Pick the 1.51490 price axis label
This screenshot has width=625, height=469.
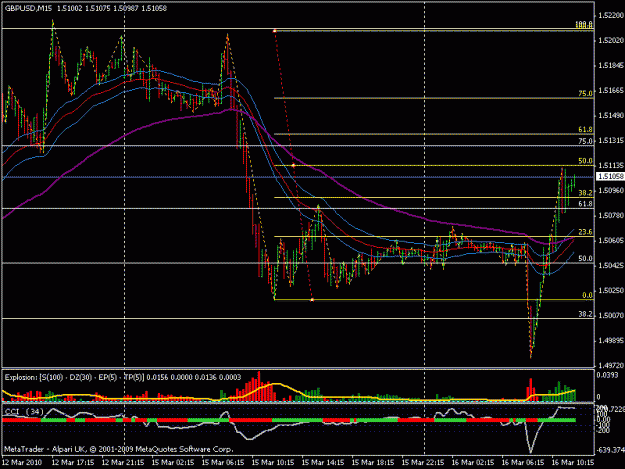610,116
